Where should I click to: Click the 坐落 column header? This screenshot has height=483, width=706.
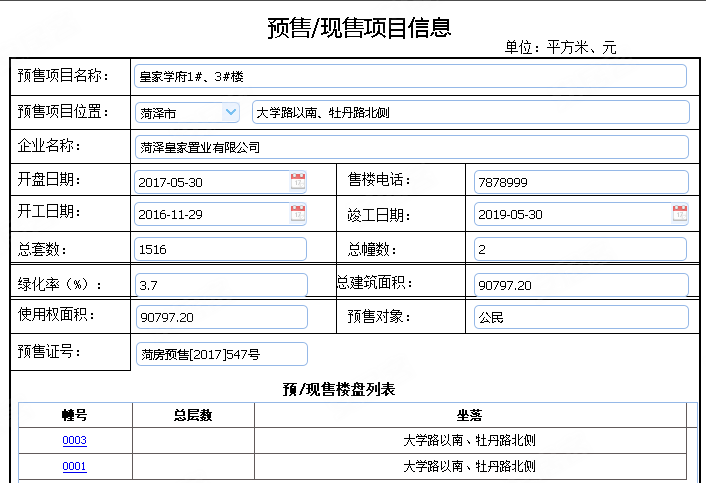click(x=470, y=415)
